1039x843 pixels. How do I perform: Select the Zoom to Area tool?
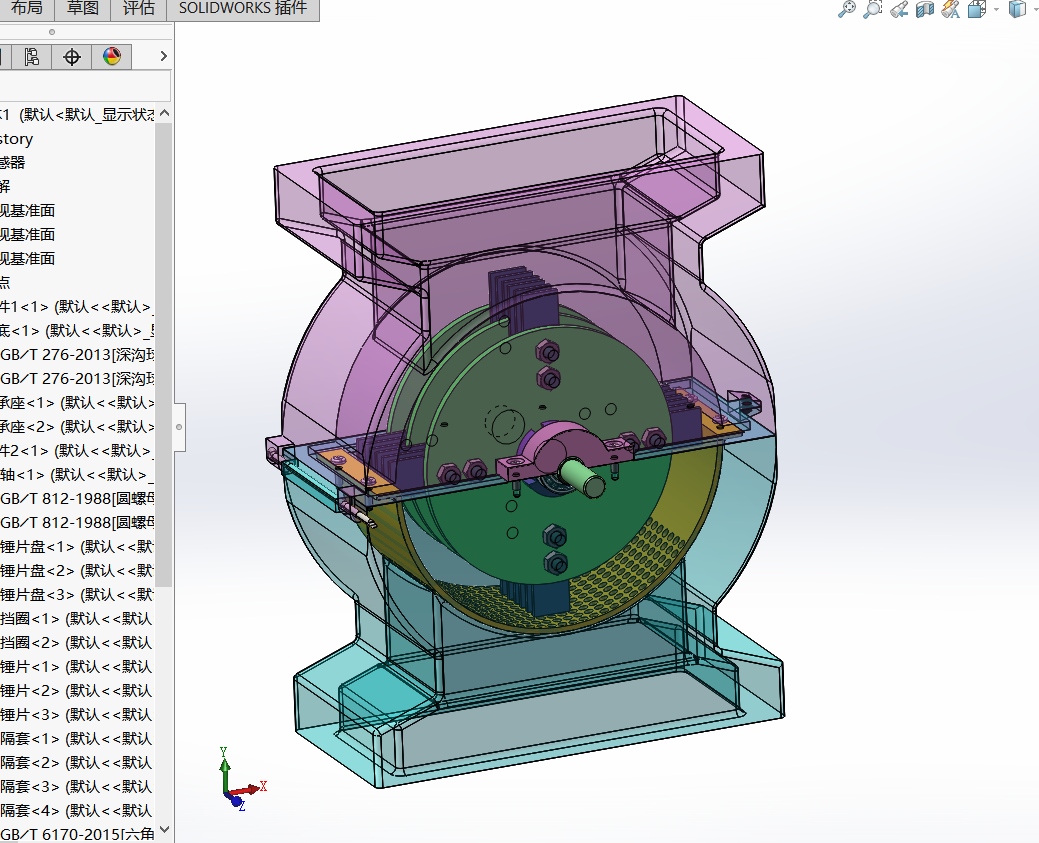click(x=873, y=9)
